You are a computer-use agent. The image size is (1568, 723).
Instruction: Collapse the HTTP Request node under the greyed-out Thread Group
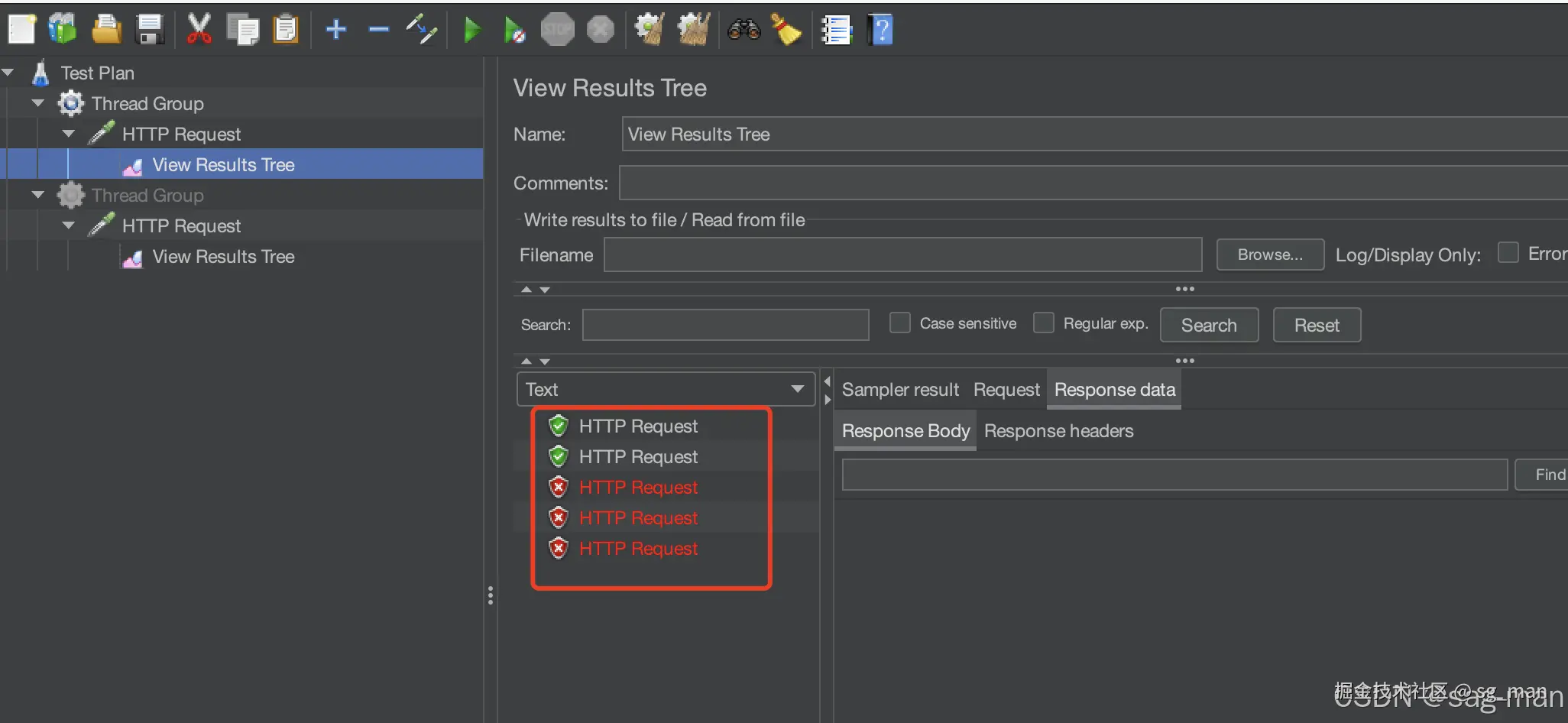pos(69,225)
